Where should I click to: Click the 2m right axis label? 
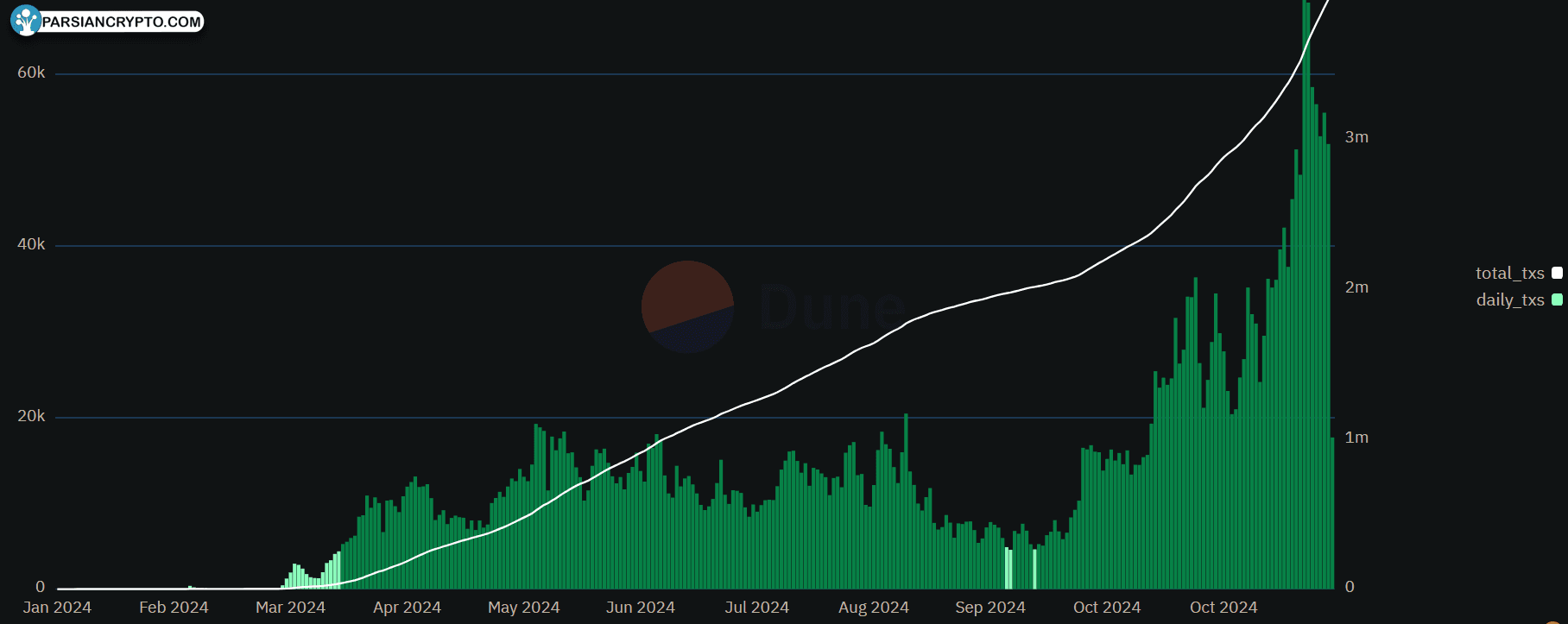coord(1356,287)
